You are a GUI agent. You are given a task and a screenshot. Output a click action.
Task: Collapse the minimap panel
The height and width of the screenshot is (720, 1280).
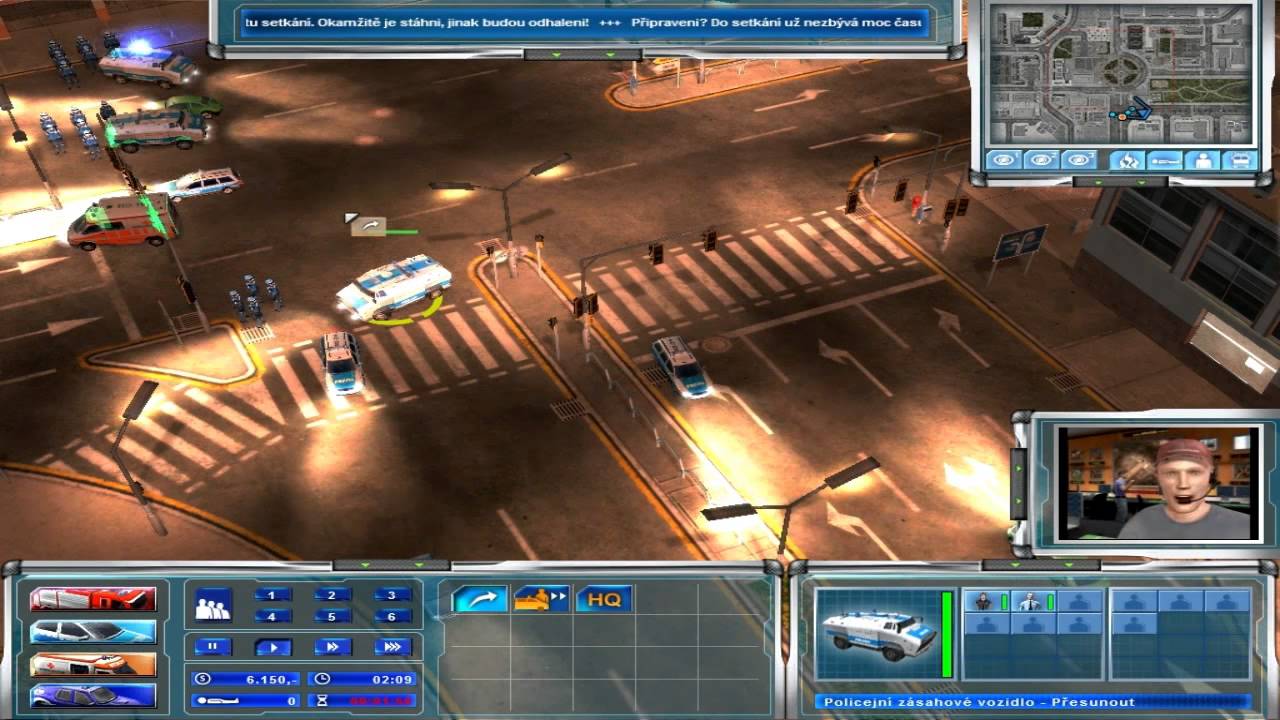[x=1120, y=182]
